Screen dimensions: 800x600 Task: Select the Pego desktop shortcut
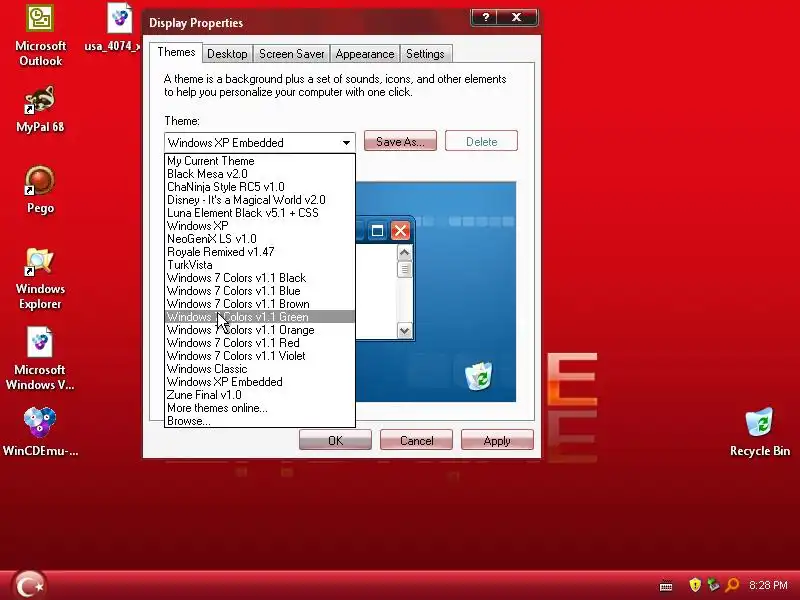click(40, 190)
